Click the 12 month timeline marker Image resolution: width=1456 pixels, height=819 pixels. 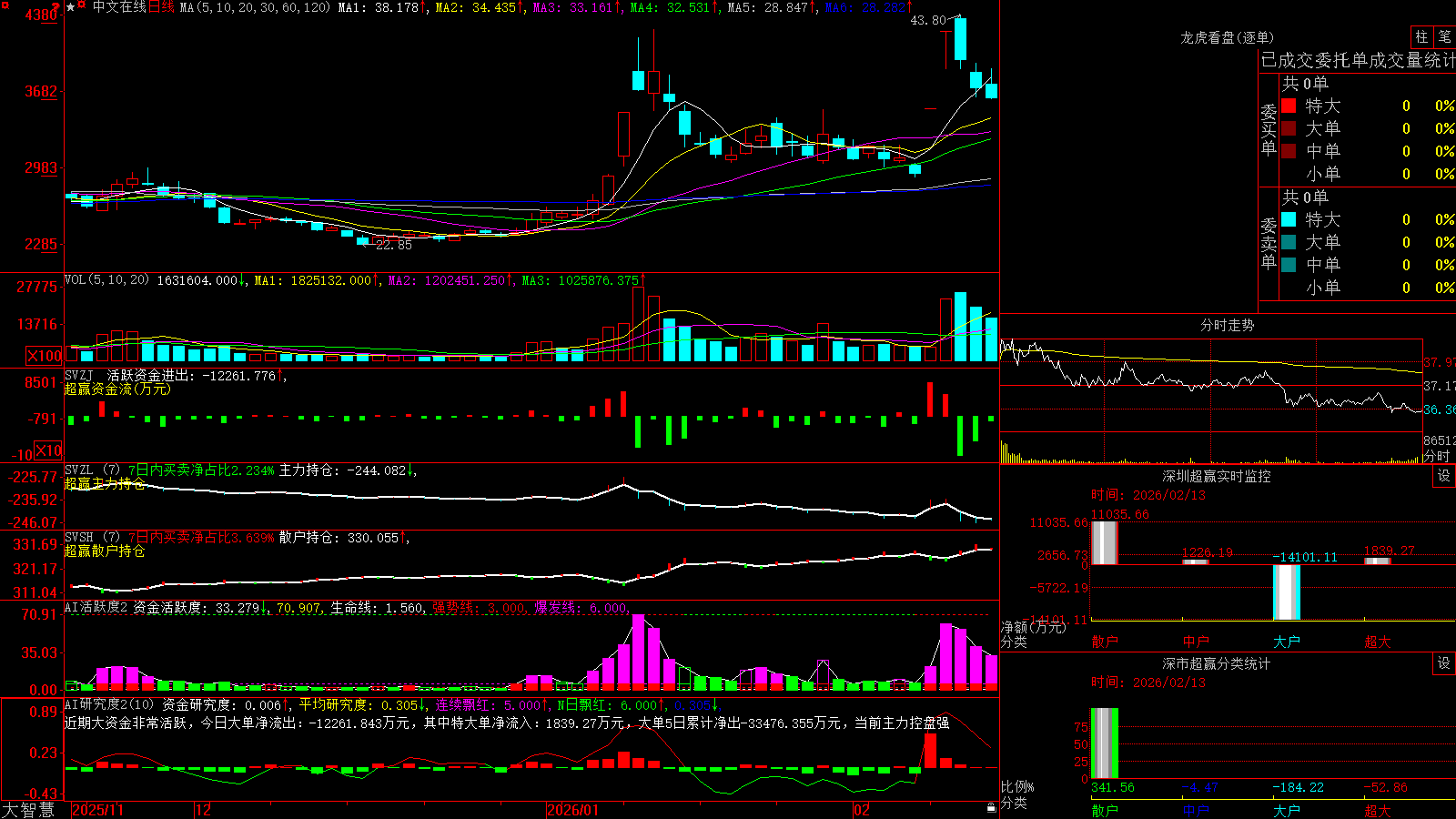203,810
